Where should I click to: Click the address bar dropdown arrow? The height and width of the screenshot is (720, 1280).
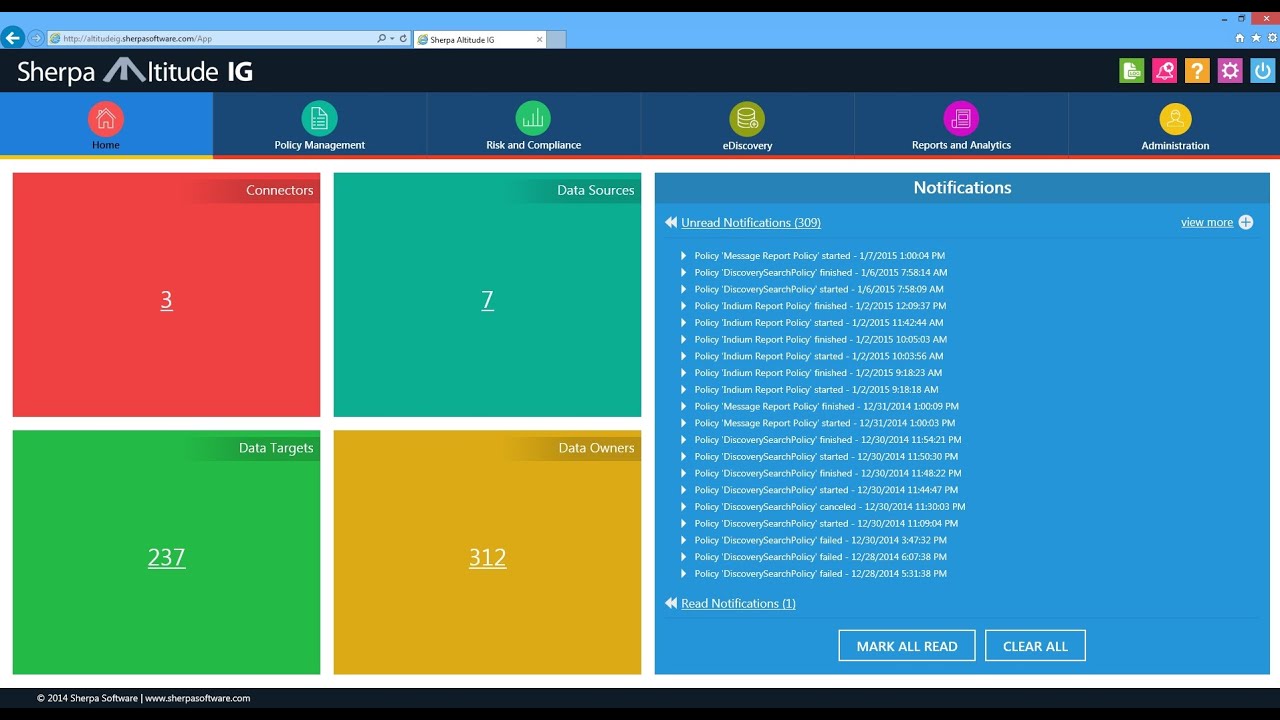point(392,39)
